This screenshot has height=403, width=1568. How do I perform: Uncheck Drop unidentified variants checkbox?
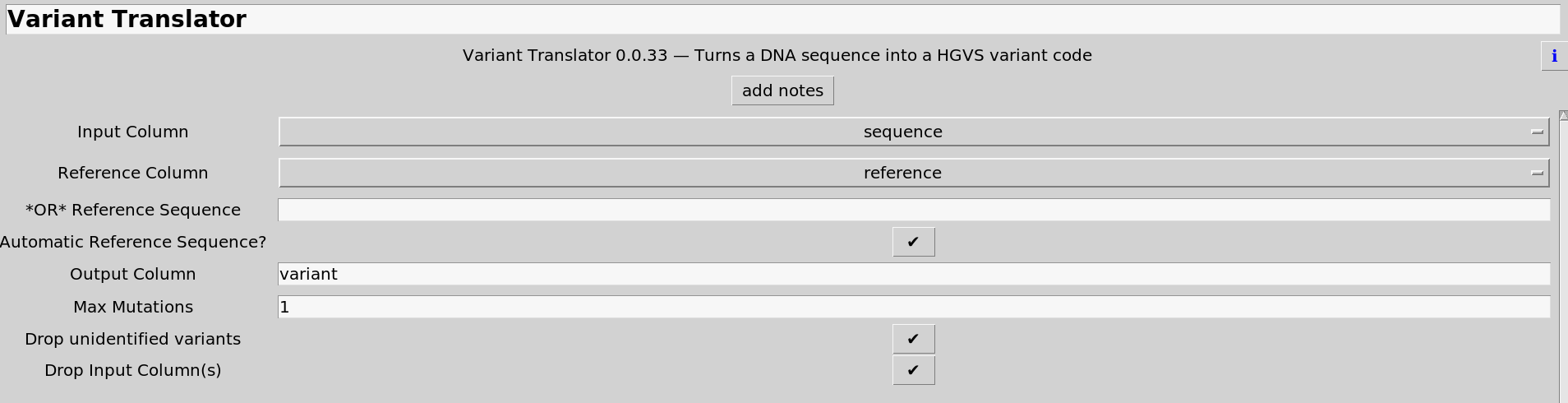pyautogui.click(x=913, y=339)
